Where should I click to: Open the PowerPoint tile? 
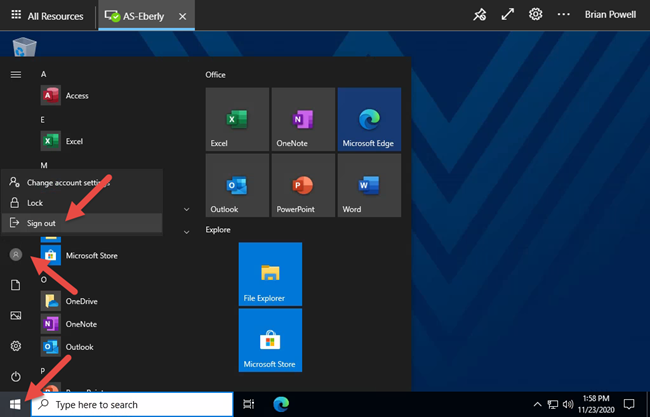[x=303, y=185]
